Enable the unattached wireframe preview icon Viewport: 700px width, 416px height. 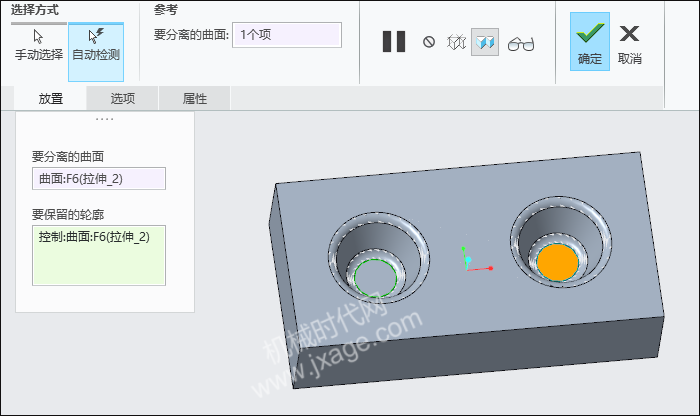(457, 42)
